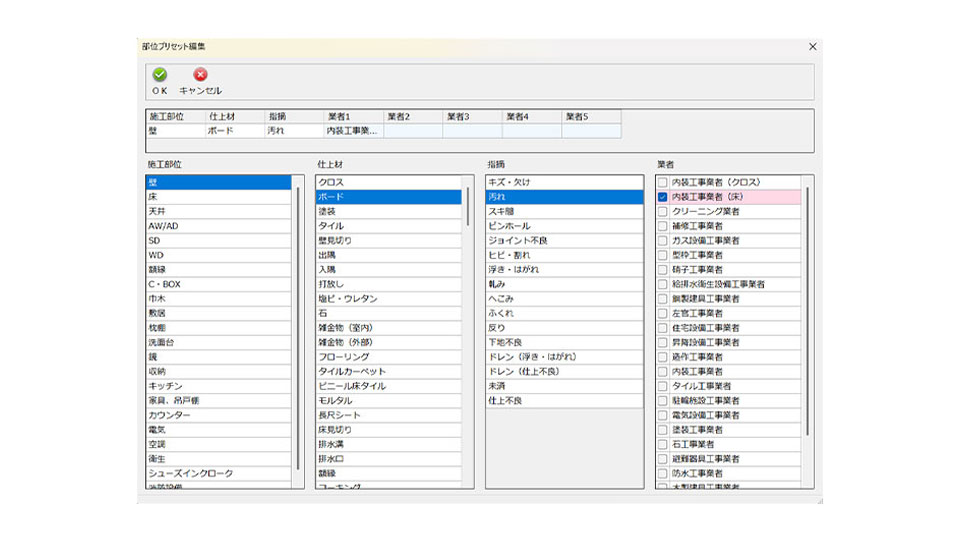Viewport: 960px width, 540px height.
Task: Click the empty 業者2 cell in the preset row
Action: [x=413, y=131]
